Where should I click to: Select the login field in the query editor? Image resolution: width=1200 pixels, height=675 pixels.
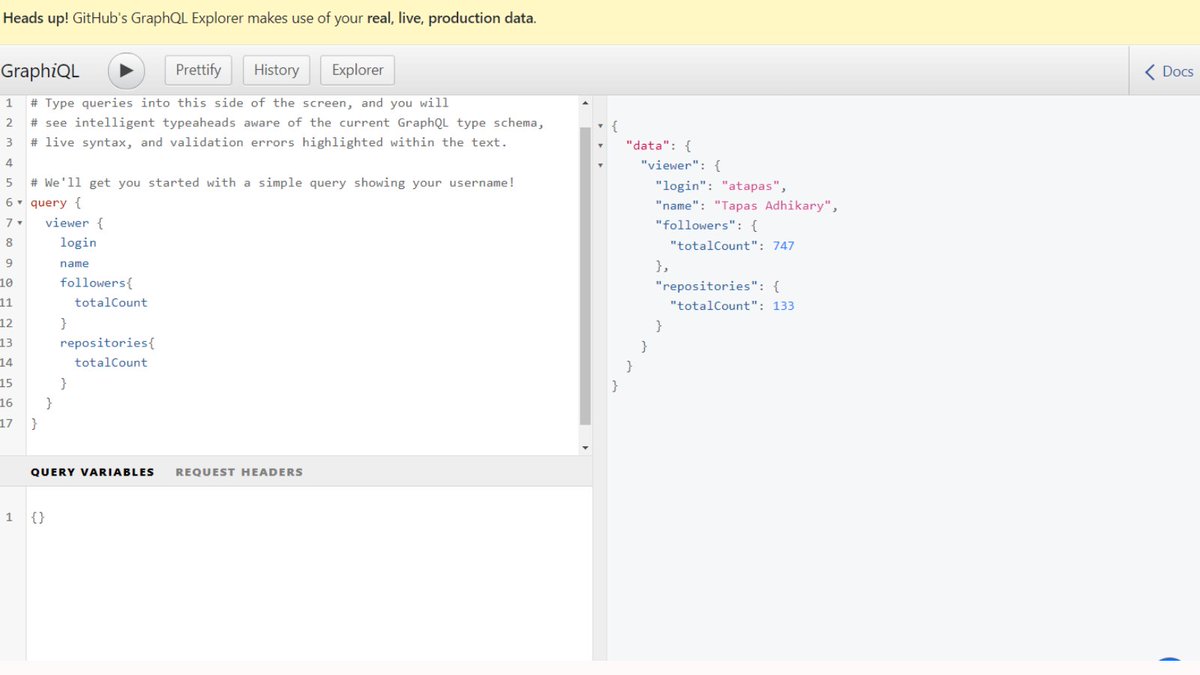point(78,242)
